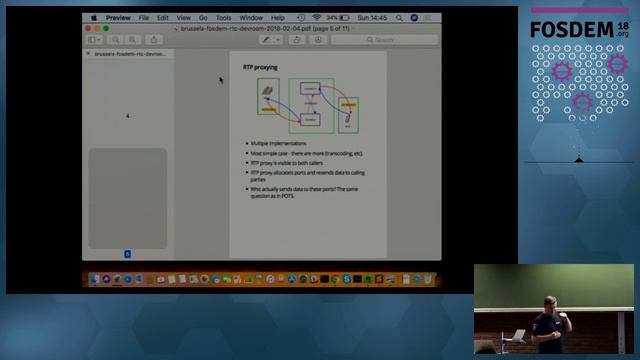Screen dimensions: 640x360
Task: Select the page 5 thumbnail in sidebar
Action: [128, 198]
